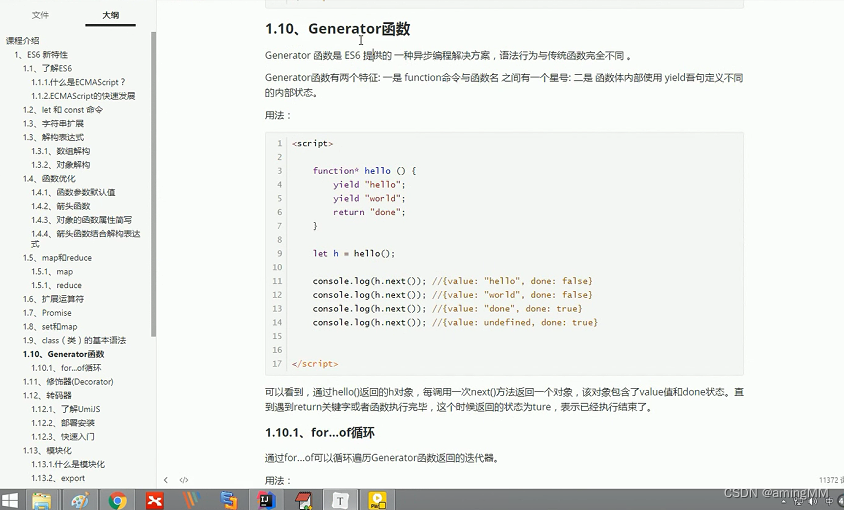This screenshot has width=844, height=510.
Task: Click the 1.10、Generator函数 document heading
Action: (337, 29)
